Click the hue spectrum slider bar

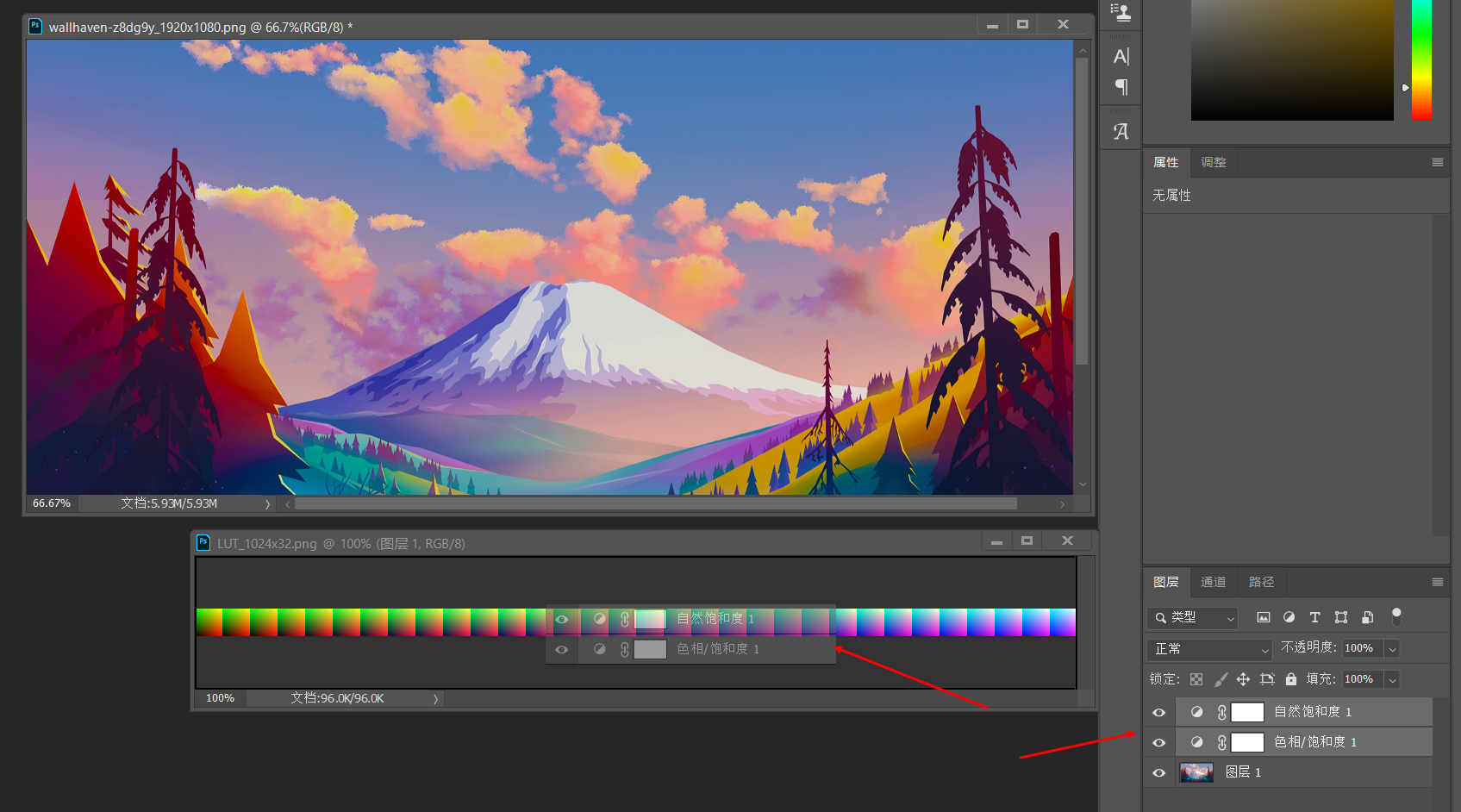coord(1421,60)
